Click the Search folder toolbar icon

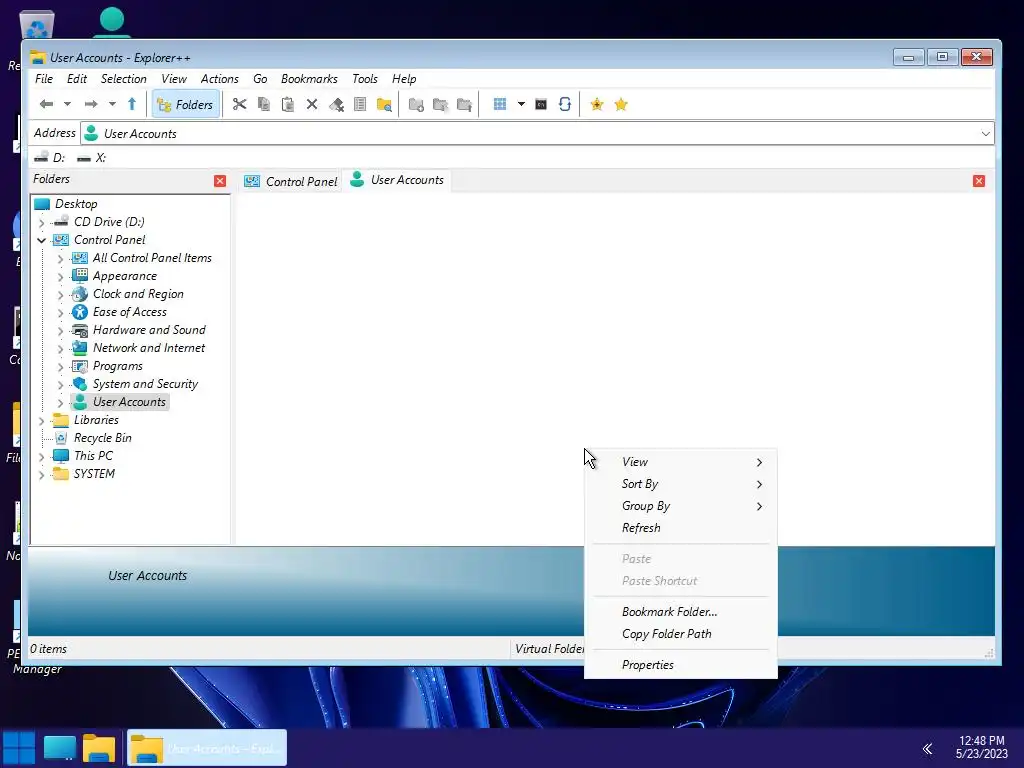(x=384, y=104)
